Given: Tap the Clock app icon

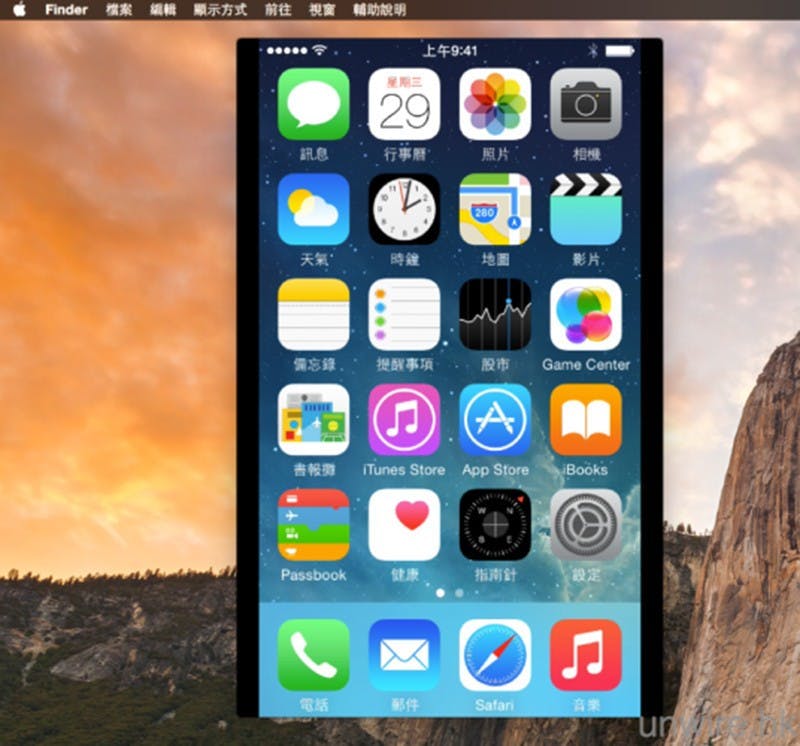Looking at the screenshot, I should point(404,209).
